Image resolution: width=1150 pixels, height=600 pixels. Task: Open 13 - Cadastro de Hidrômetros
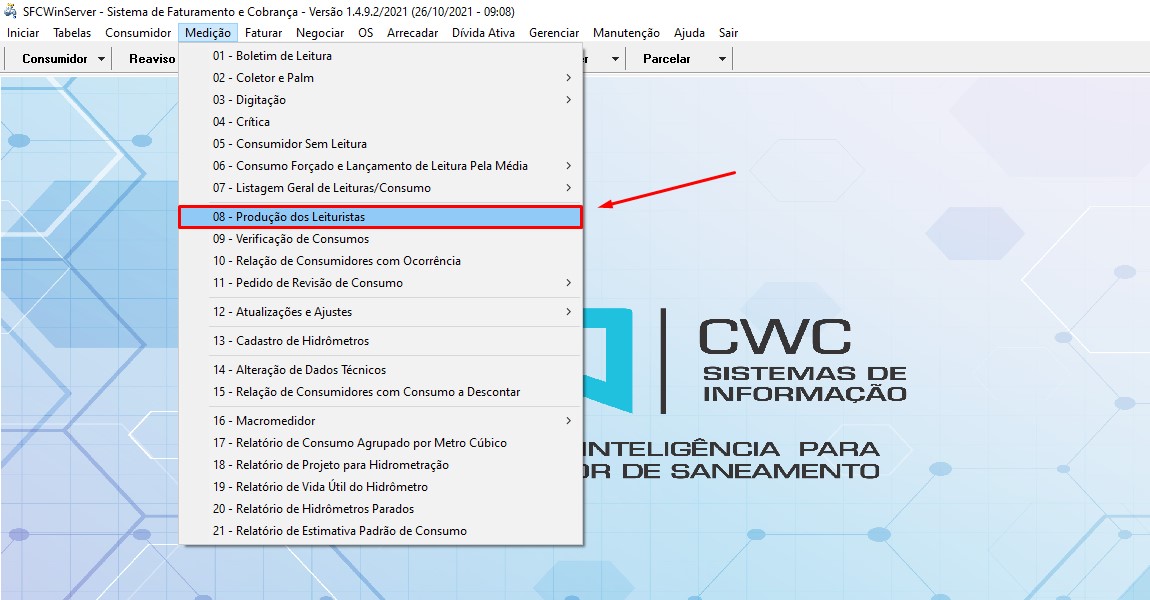(290, 341)
